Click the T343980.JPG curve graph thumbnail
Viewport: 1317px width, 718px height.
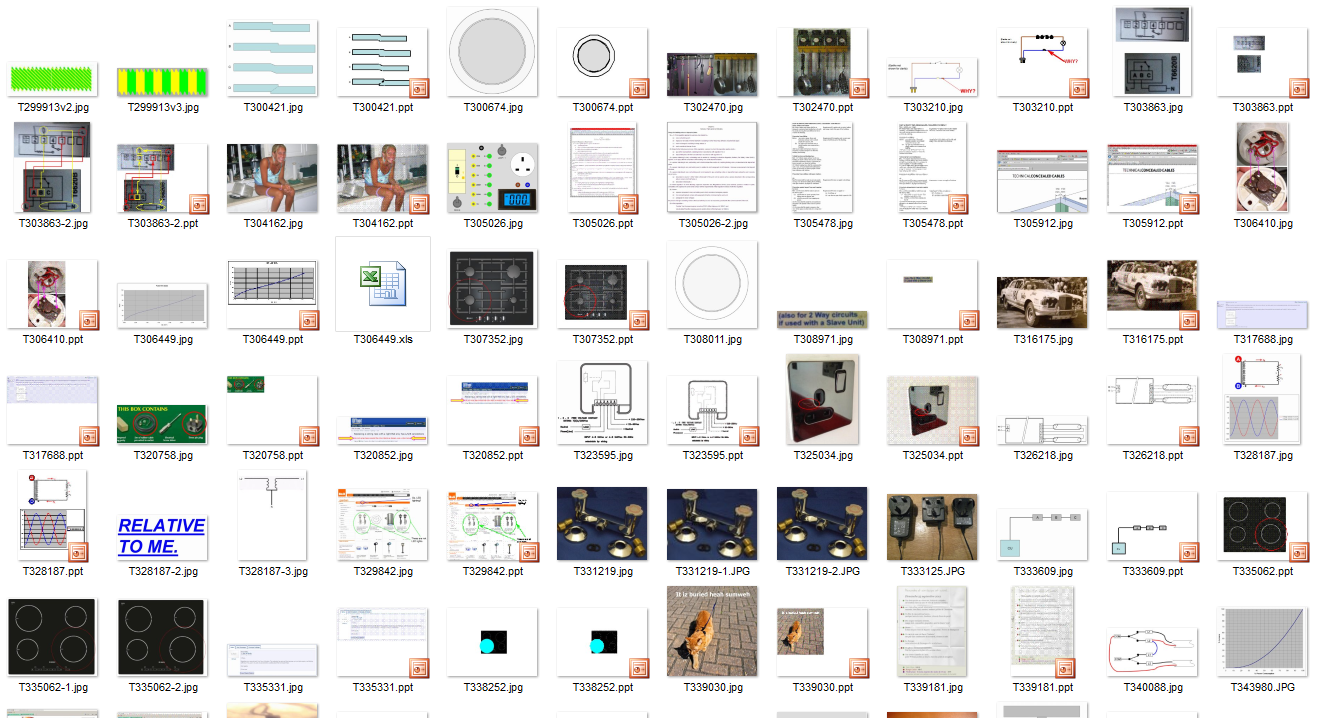(x=1262, y=641)
